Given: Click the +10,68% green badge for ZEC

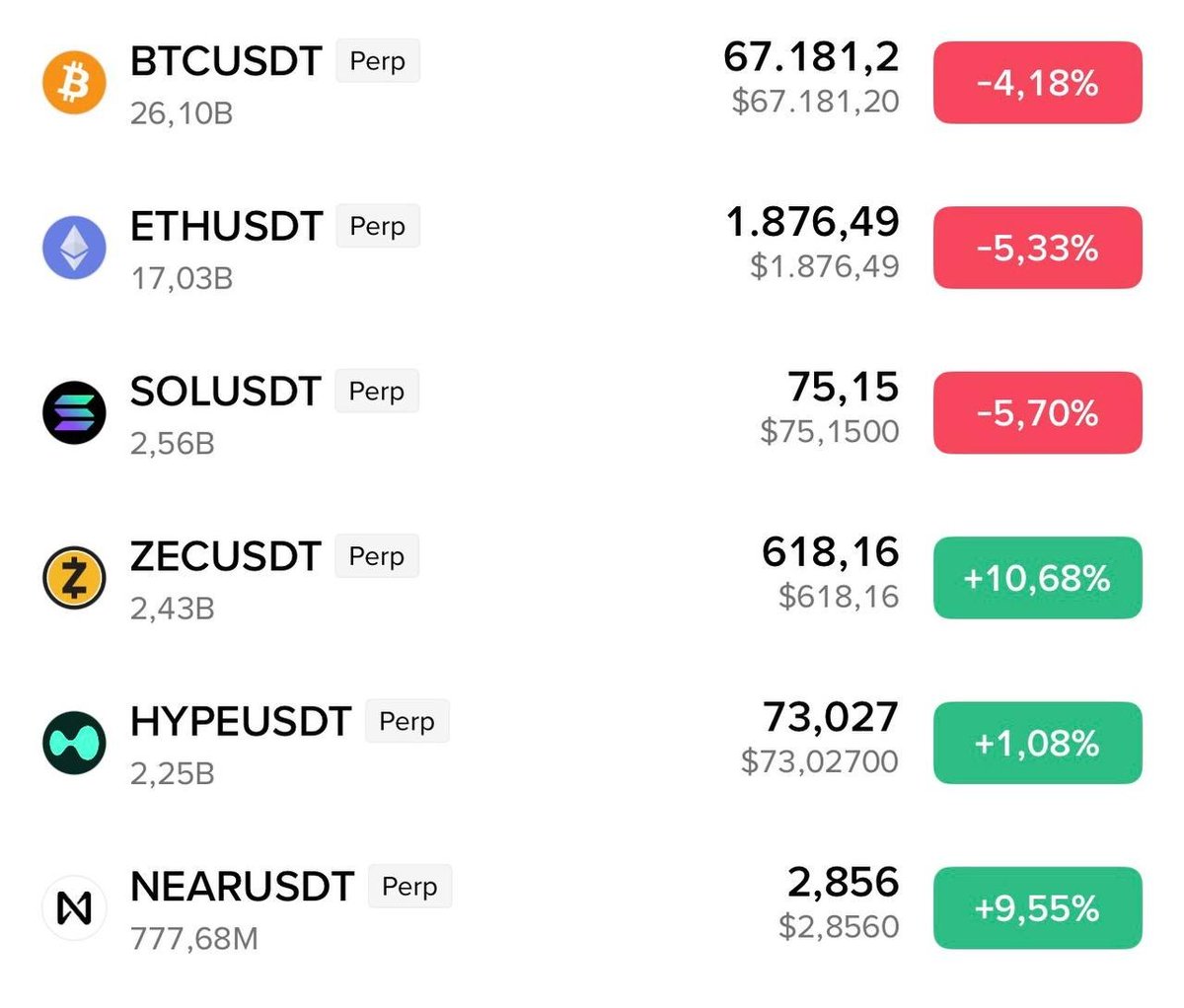Looking at the screenshot, I should (1037, 578).
